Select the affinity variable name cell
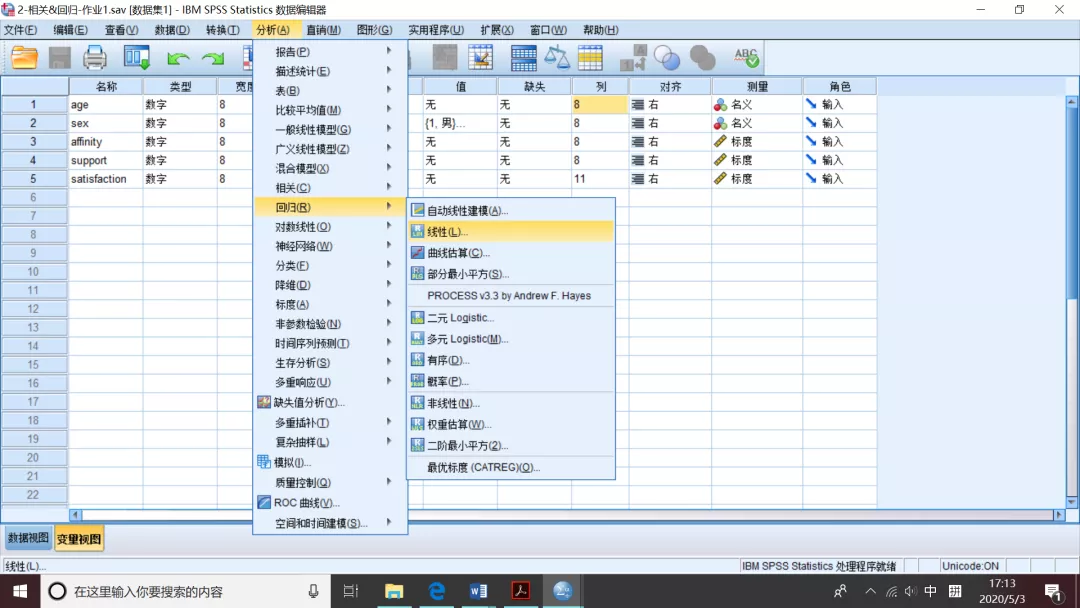The width and height of the screenshot is (1080, 608). click(105, 142)
